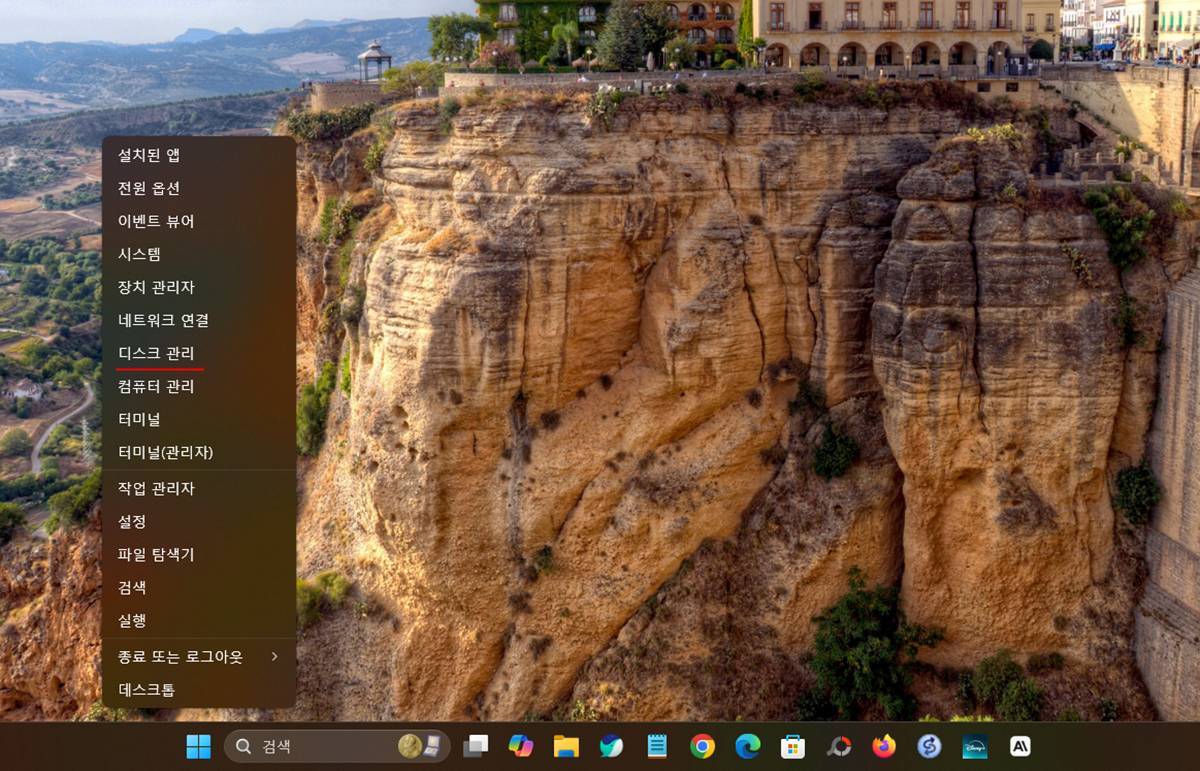Screen dimensions: 1200x771
Task: Open Task View from the taskbar
Action: (x=475, y=746)
